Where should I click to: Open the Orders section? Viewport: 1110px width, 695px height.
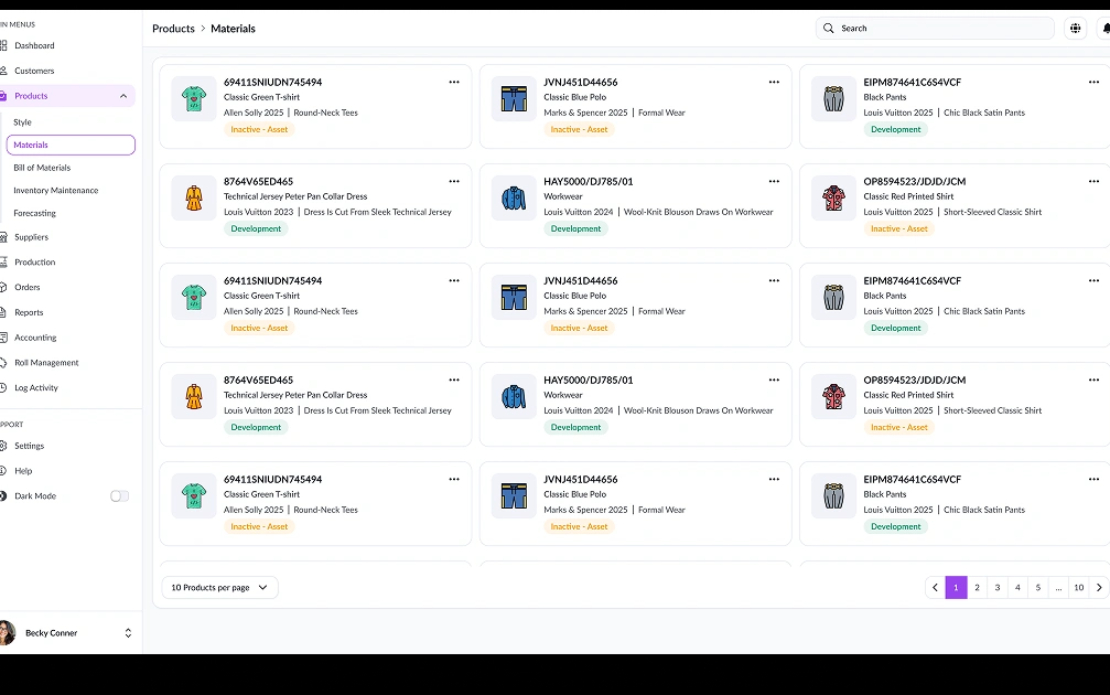pos(27,287)
